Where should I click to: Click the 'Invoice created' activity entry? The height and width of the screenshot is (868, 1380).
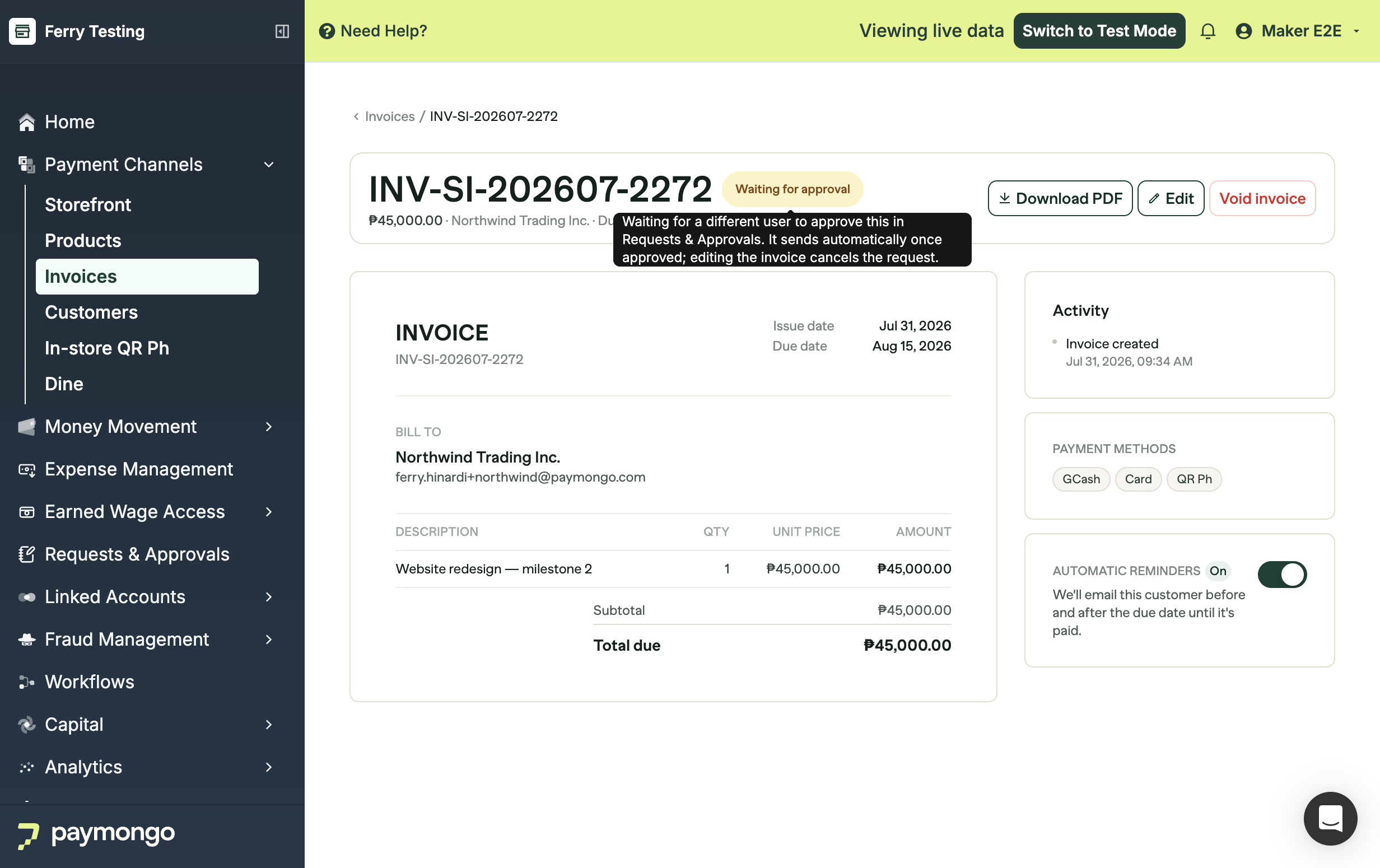pyautogui.click(x=1112, y=344)
